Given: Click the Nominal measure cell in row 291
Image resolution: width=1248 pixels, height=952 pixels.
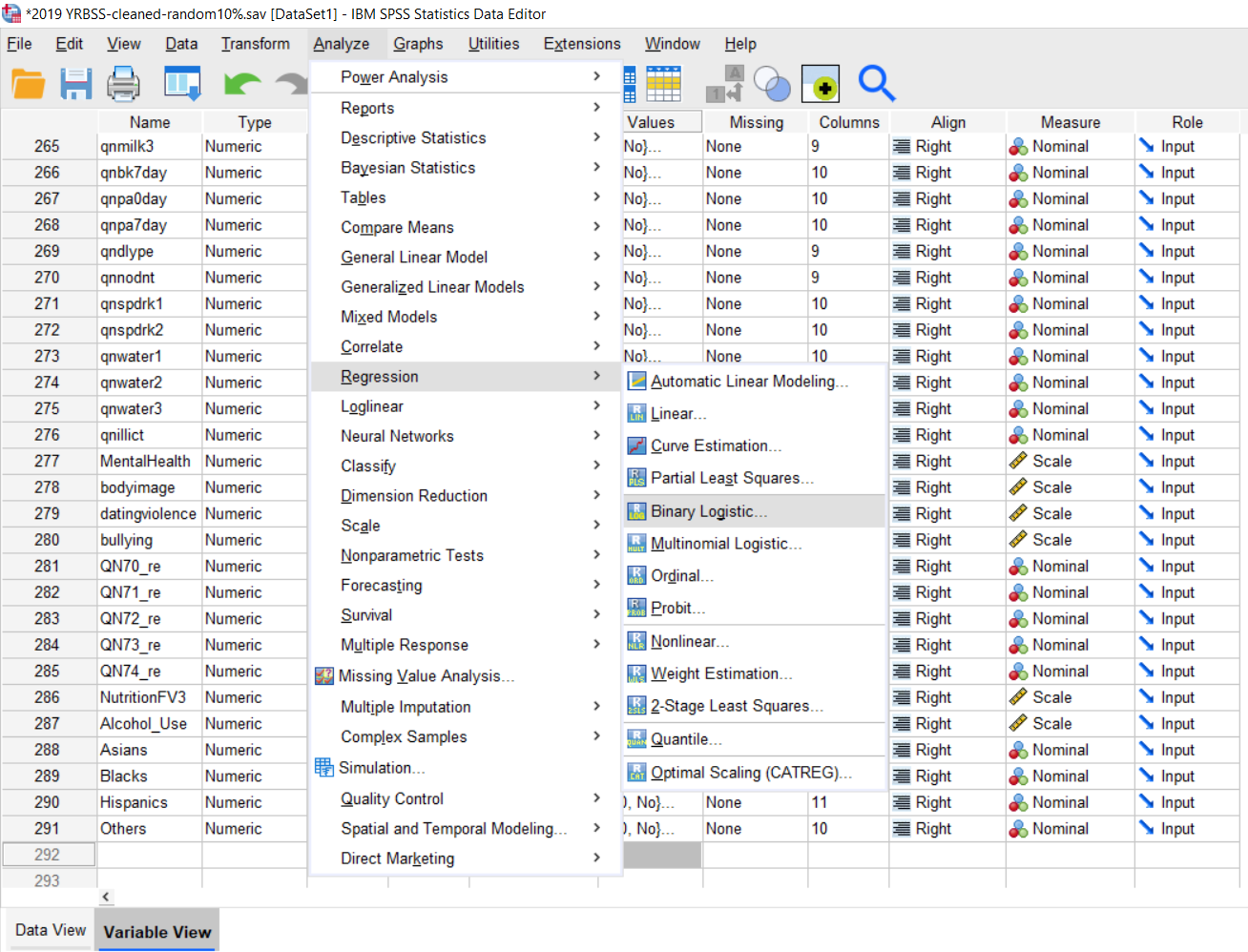Looking at the screenshot, I should coord(1070,829).
